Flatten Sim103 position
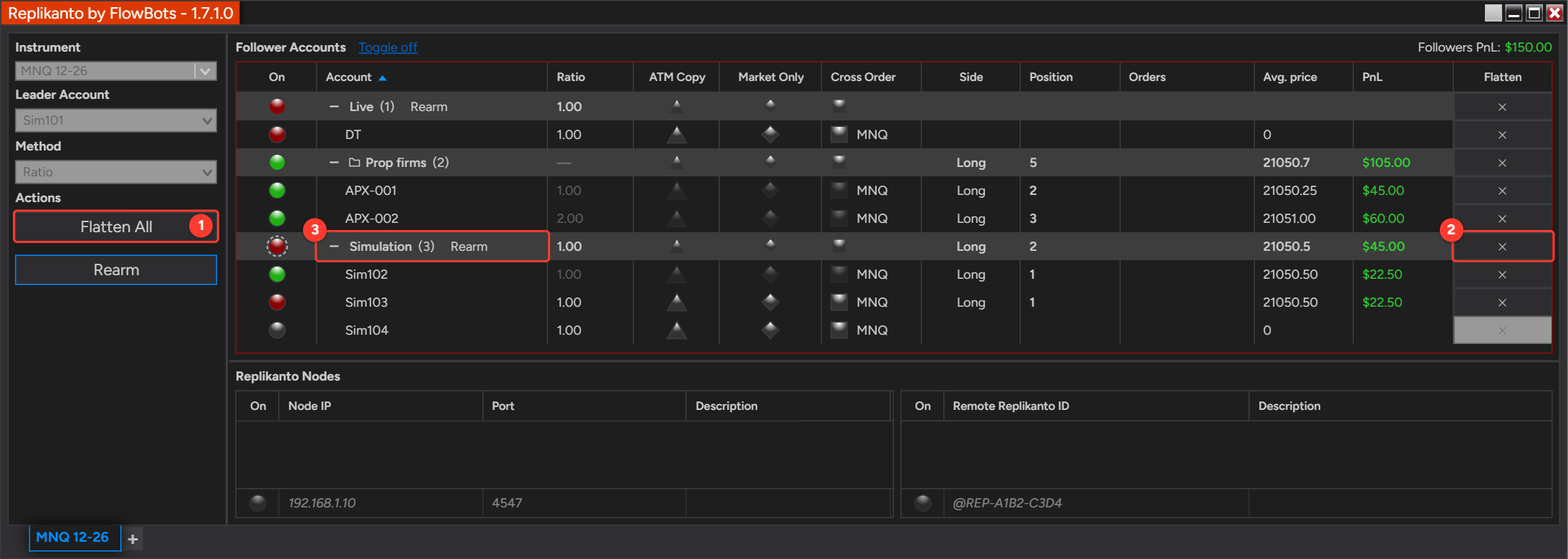 [x=1502, y=302]
